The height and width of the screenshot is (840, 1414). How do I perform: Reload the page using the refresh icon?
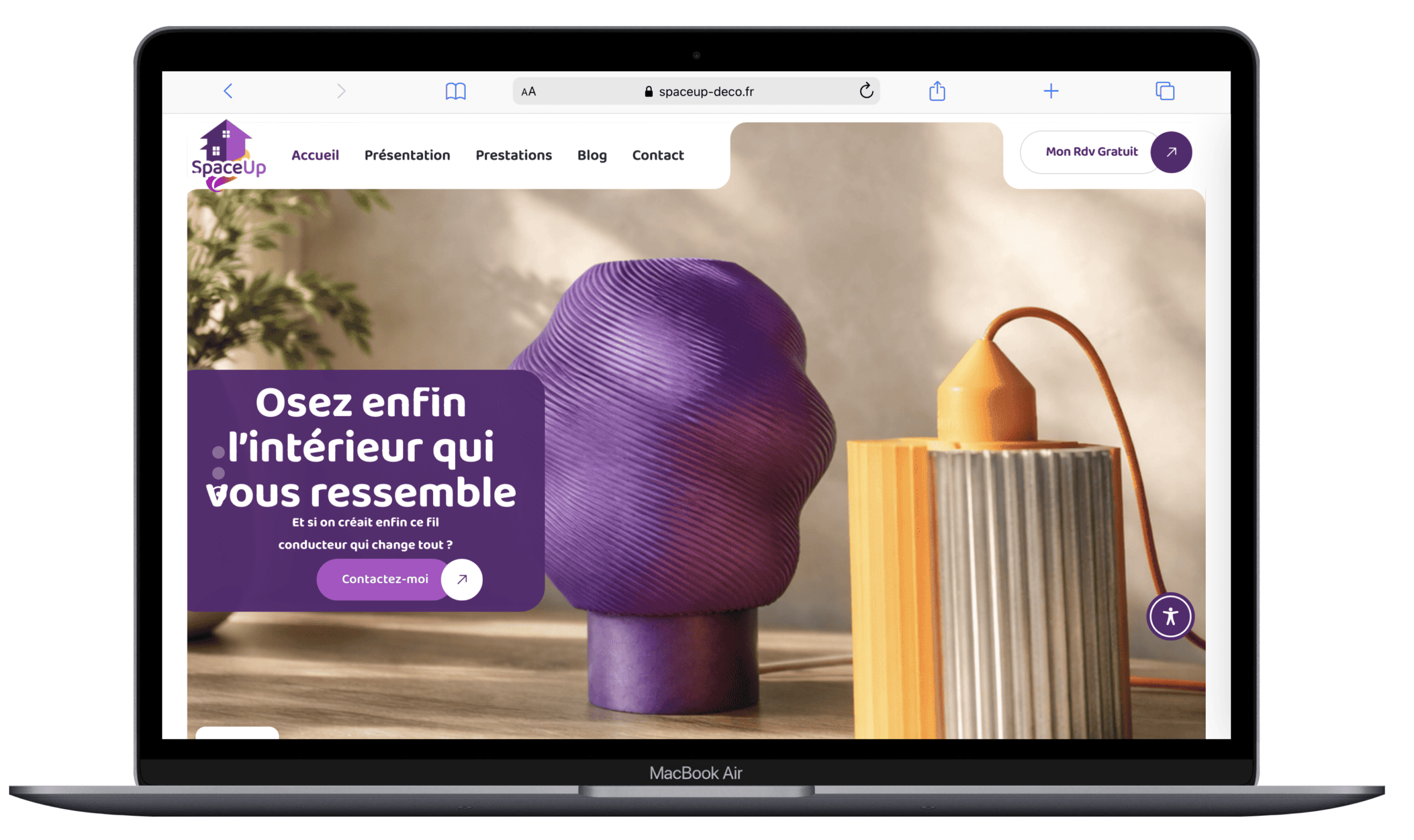coord(866,91)
